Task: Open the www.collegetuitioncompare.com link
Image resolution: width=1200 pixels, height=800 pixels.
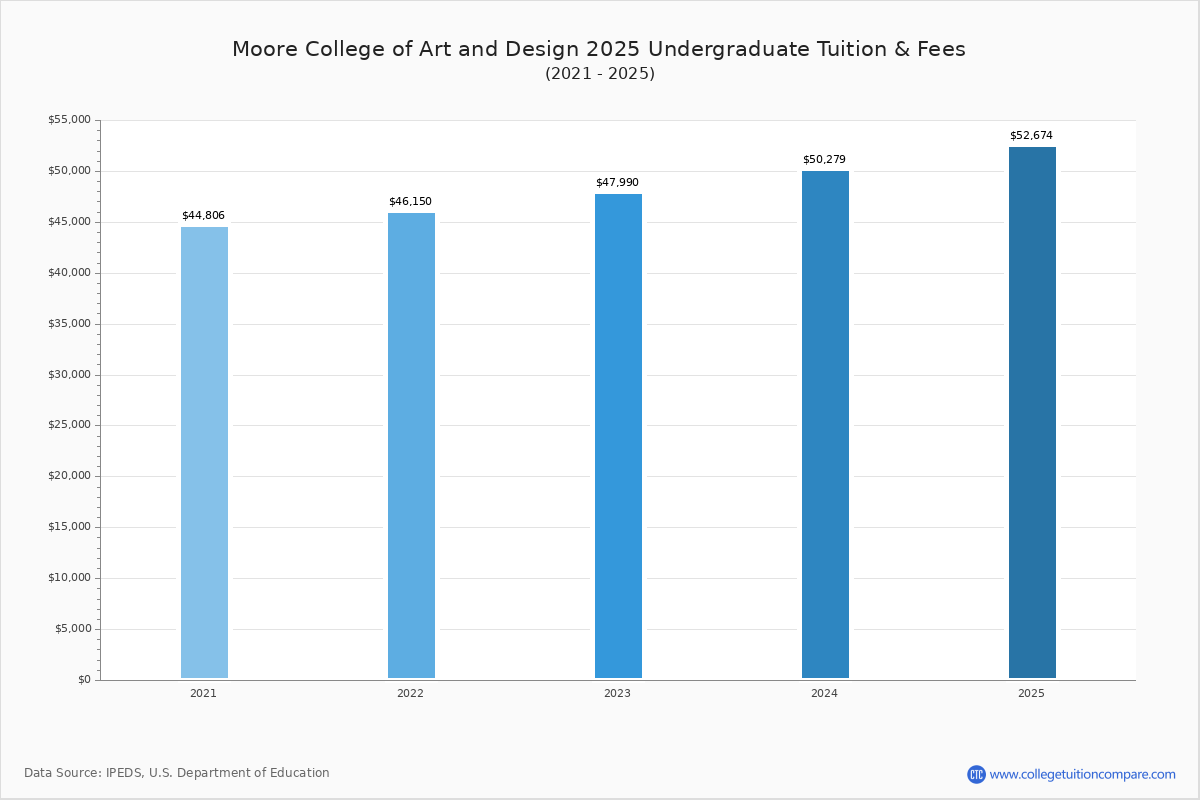Action: (1082, 774)
